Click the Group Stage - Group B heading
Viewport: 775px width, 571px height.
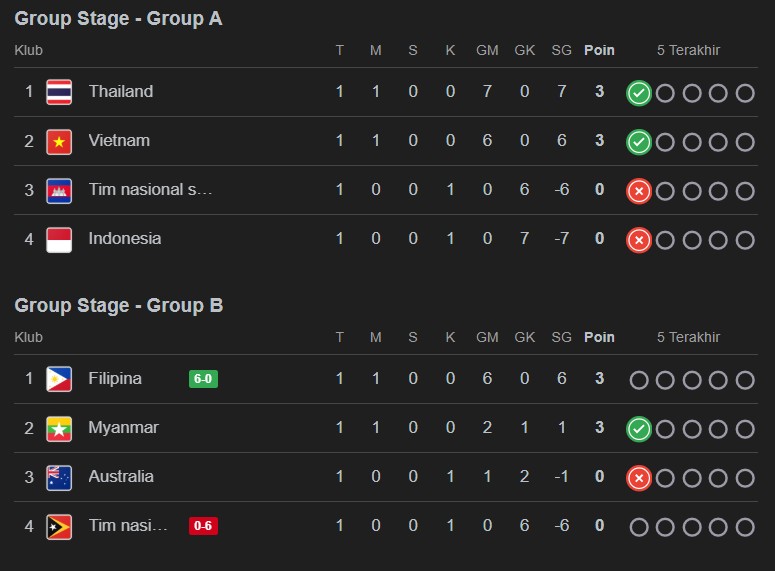pyautogui.click(x=118, y=306)
